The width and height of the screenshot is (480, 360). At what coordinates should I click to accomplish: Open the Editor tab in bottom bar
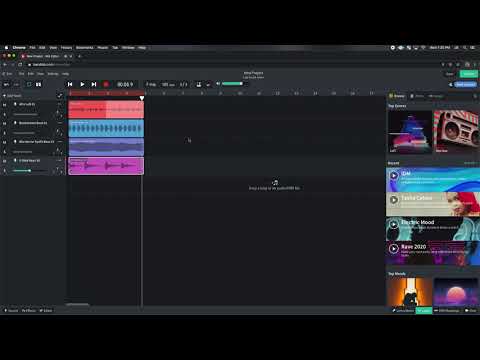click(46, 310)
